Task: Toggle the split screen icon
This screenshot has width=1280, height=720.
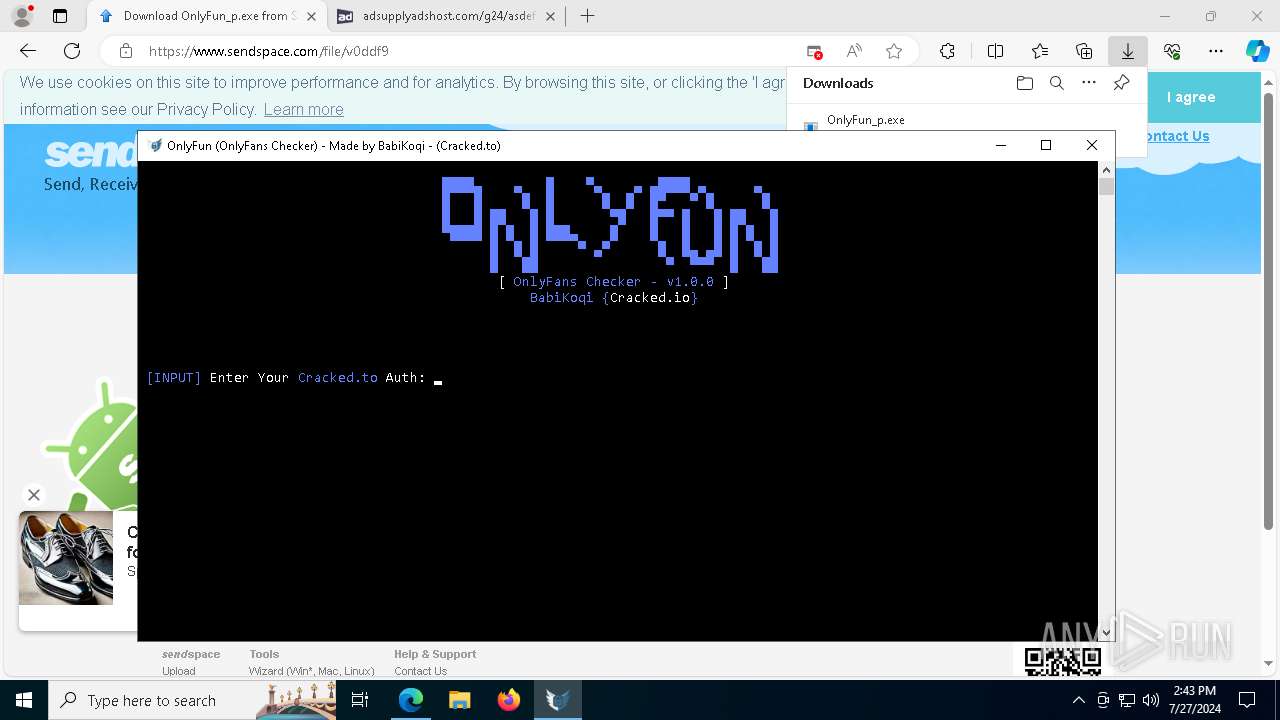Action: [995, 51]
